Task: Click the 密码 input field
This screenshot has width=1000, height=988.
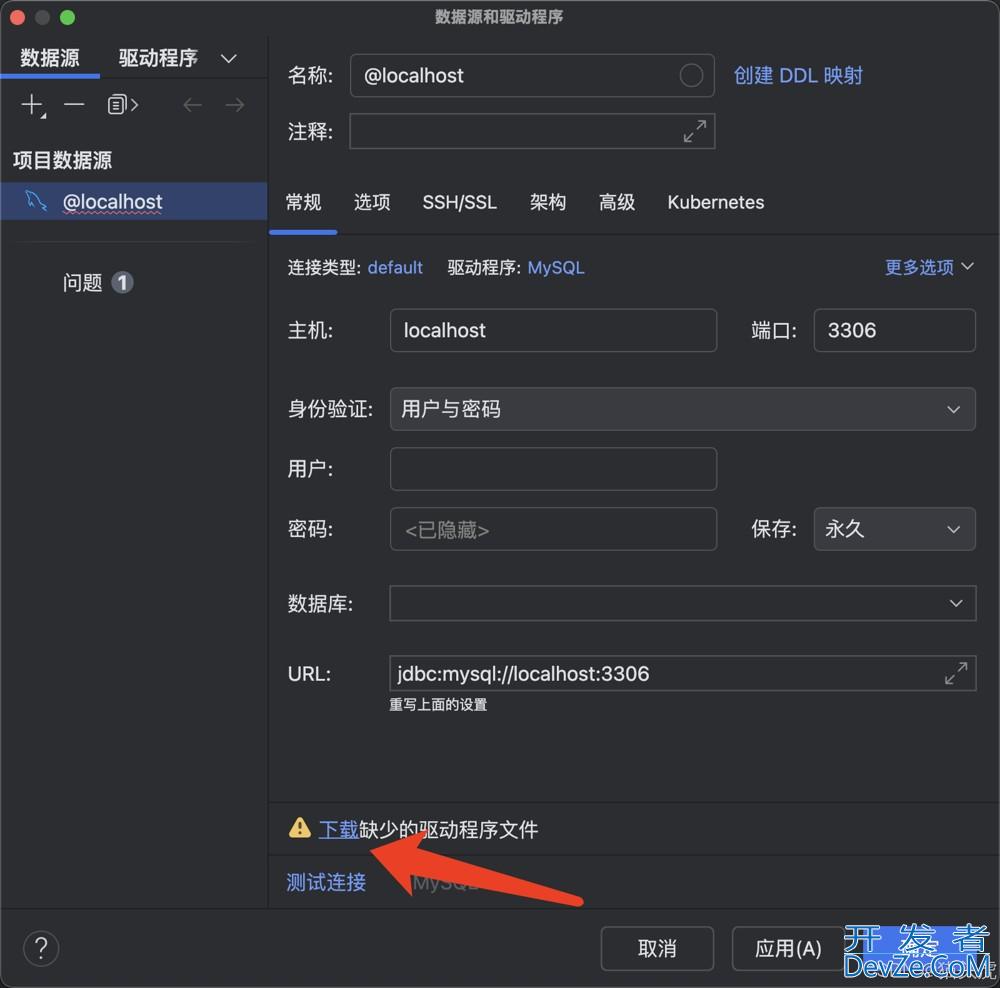Action: click(x=554, y=529)
